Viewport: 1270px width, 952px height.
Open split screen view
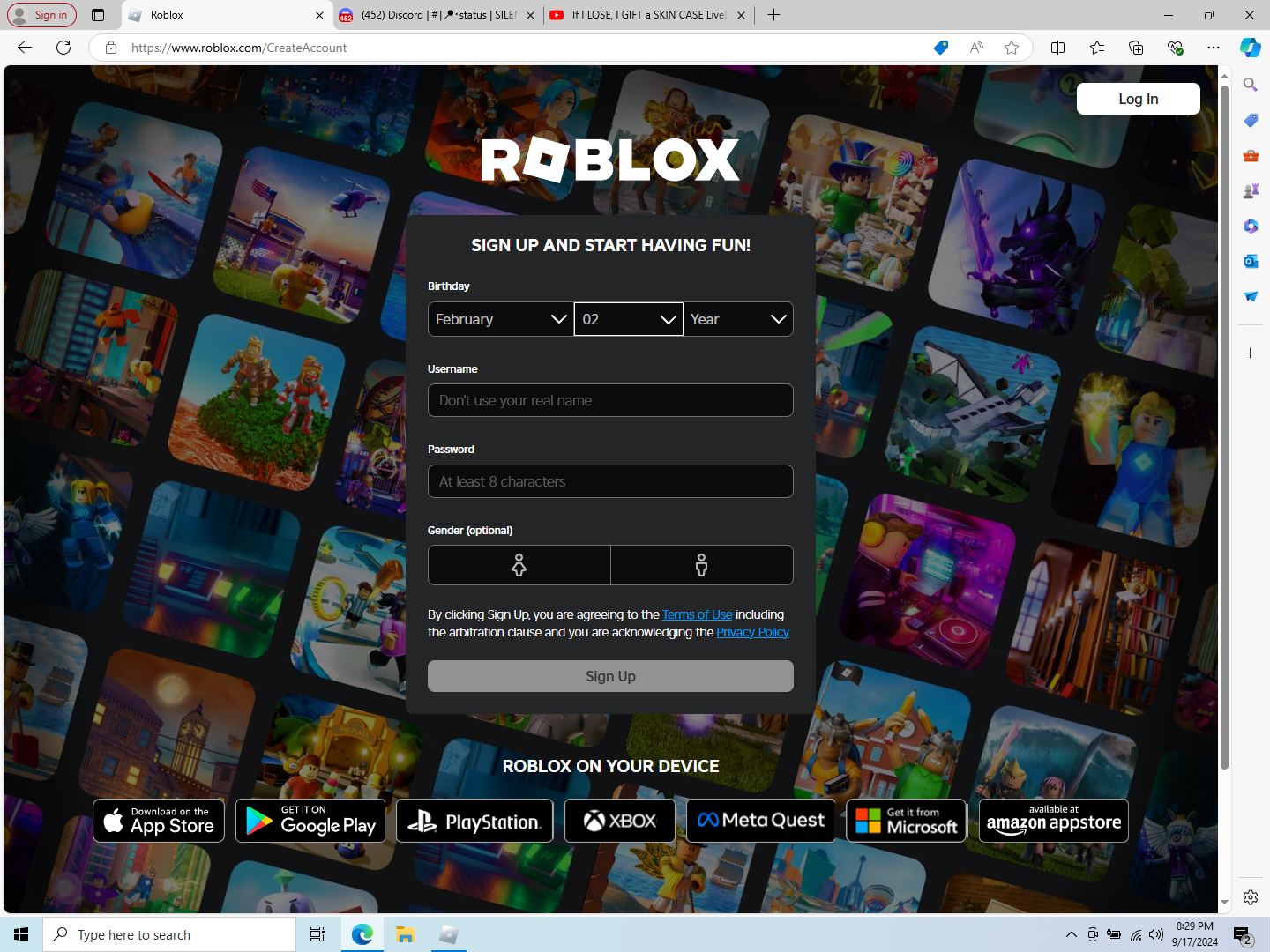click(1058, 48)
